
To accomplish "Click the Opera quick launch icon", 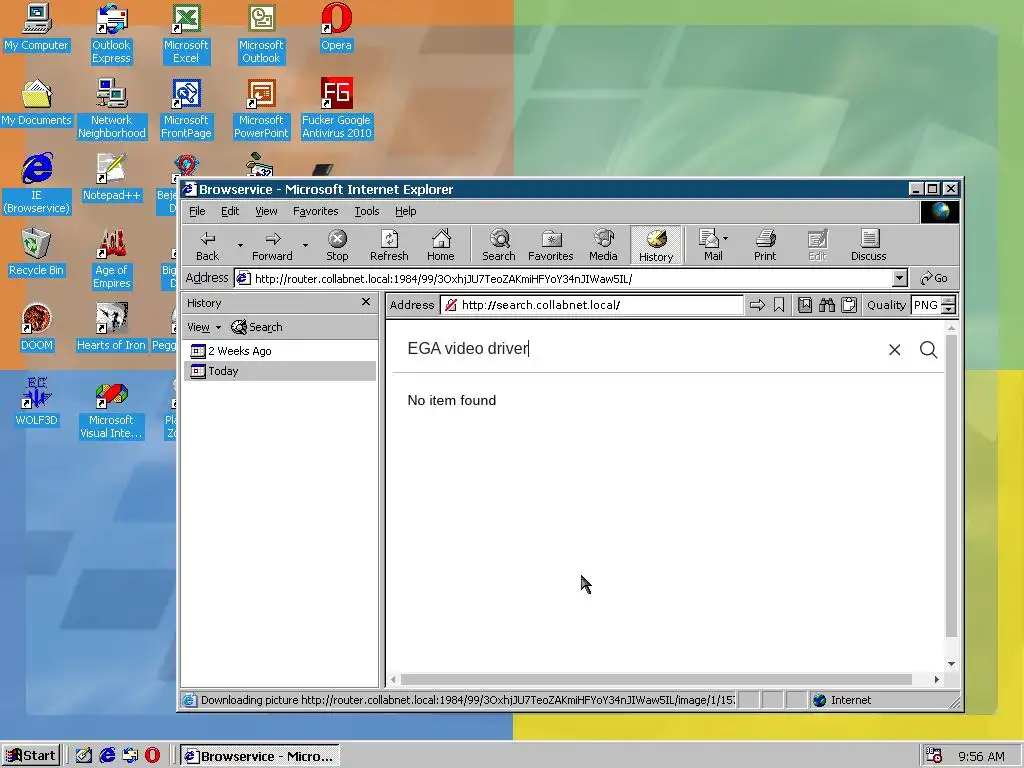I will tap(152, 756).
